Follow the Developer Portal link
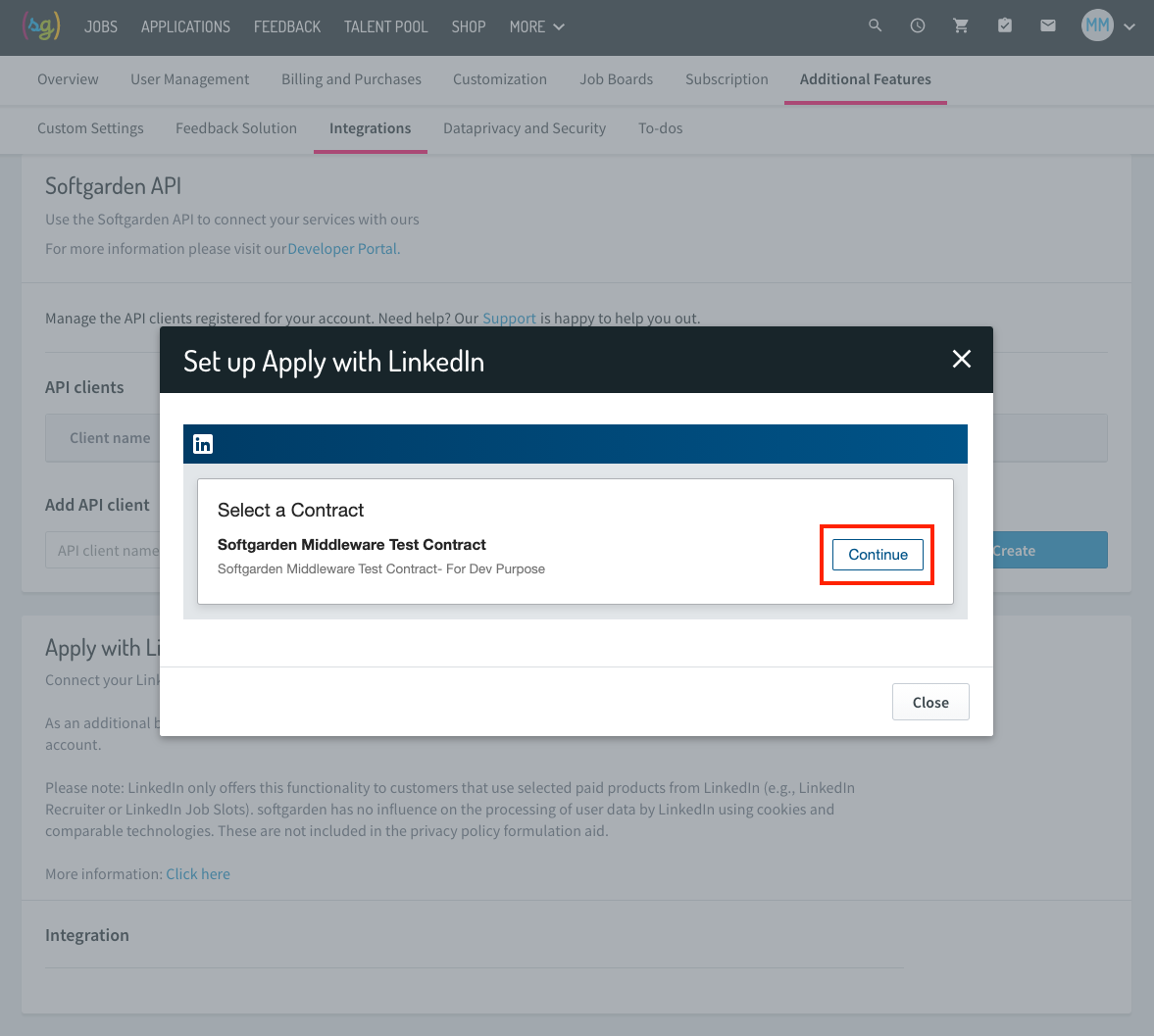The image size is (1154, 1036). click(x=342, y=249)
